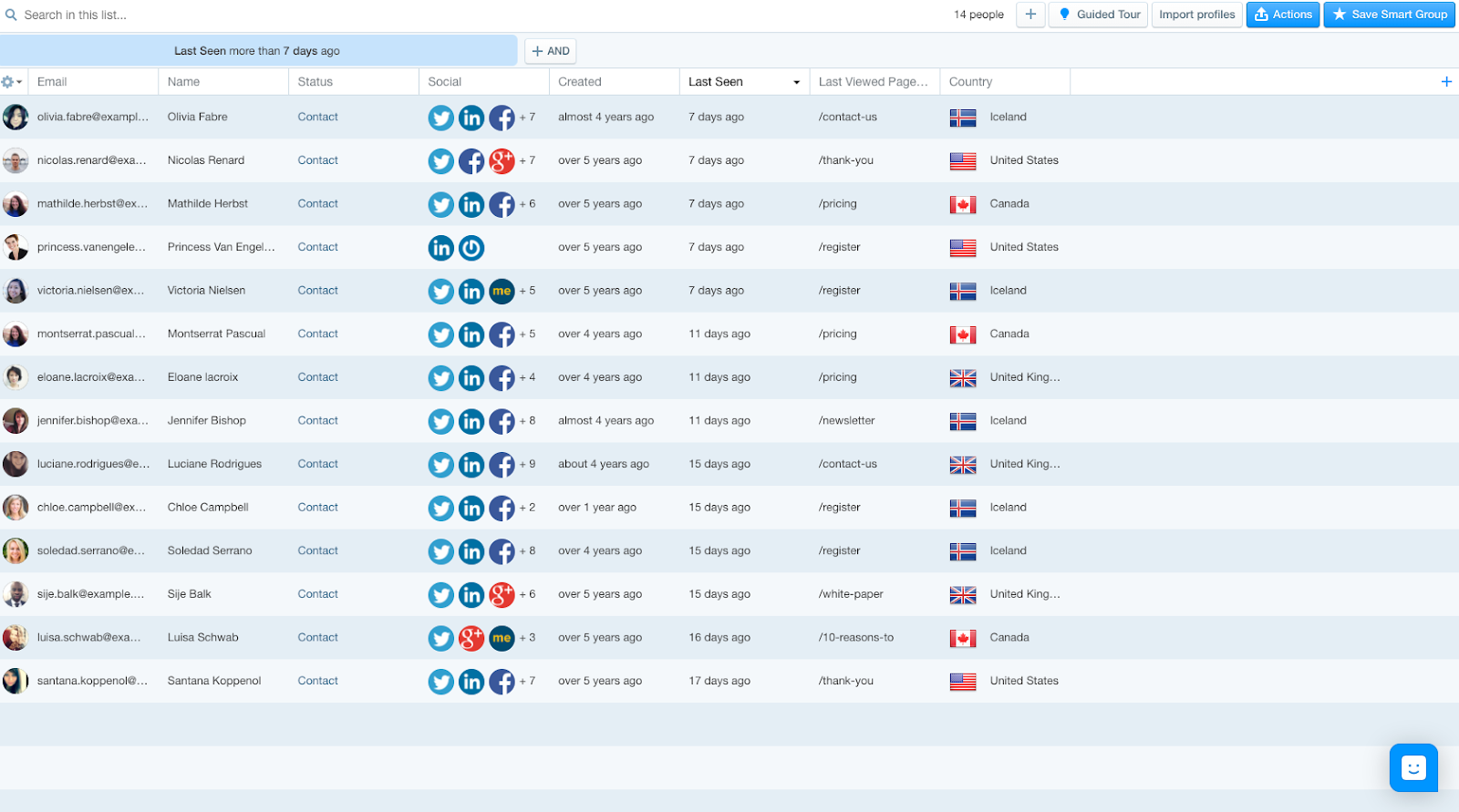The image size is (1459, 812).
Task: Open Soledad Serrano's LinkedIn icon
Action: point(471,551)
